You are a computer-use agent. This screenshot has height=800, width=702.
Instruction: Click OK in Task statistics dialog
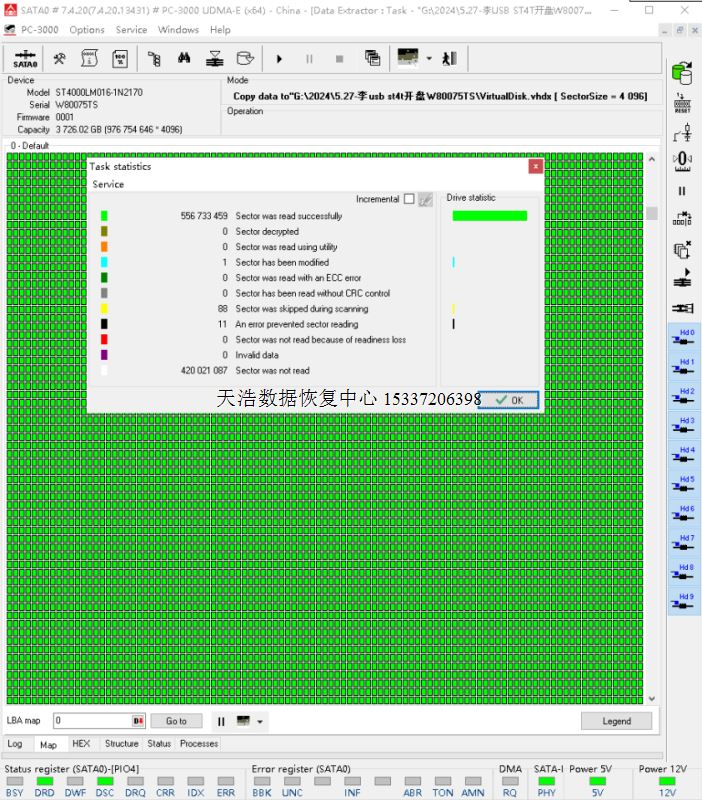[508, 399]
